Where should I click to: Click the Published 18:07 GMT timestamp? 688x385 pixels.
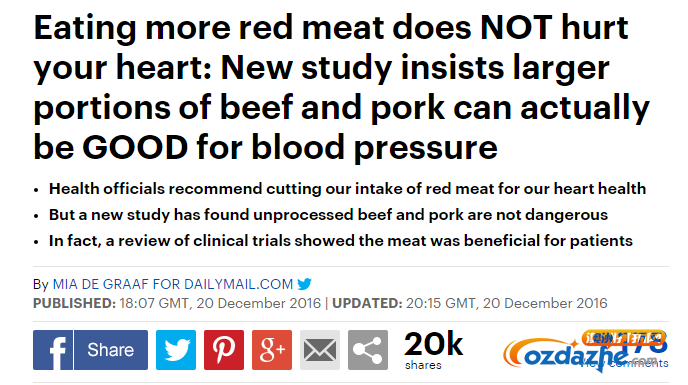click(177, 303)
